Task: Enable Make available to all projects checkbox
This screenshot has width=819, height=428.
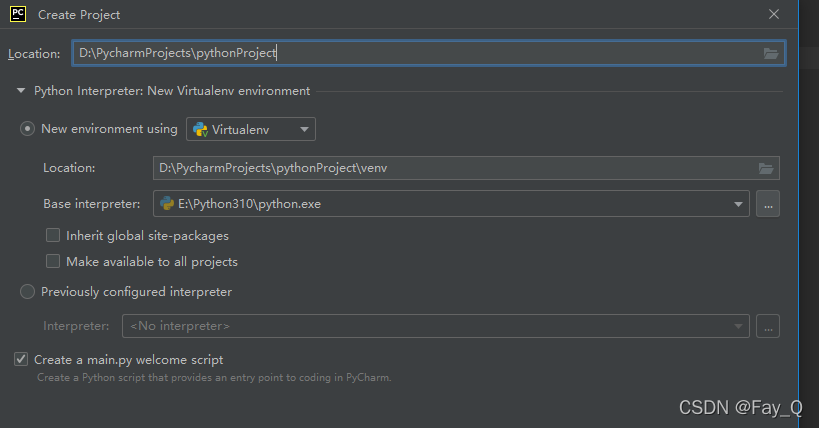Action: click(x=53, y=261)
